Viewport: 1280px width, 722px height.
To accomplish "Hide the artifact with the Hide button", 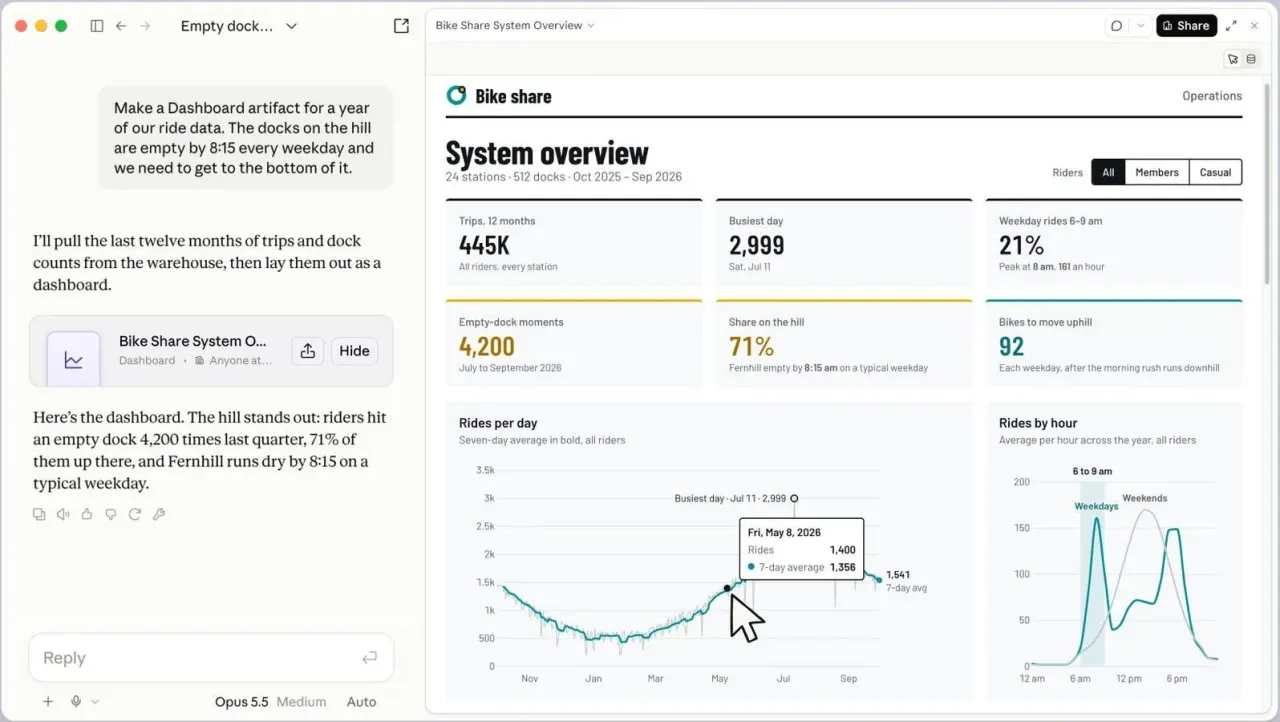I will tap(354, 351).
